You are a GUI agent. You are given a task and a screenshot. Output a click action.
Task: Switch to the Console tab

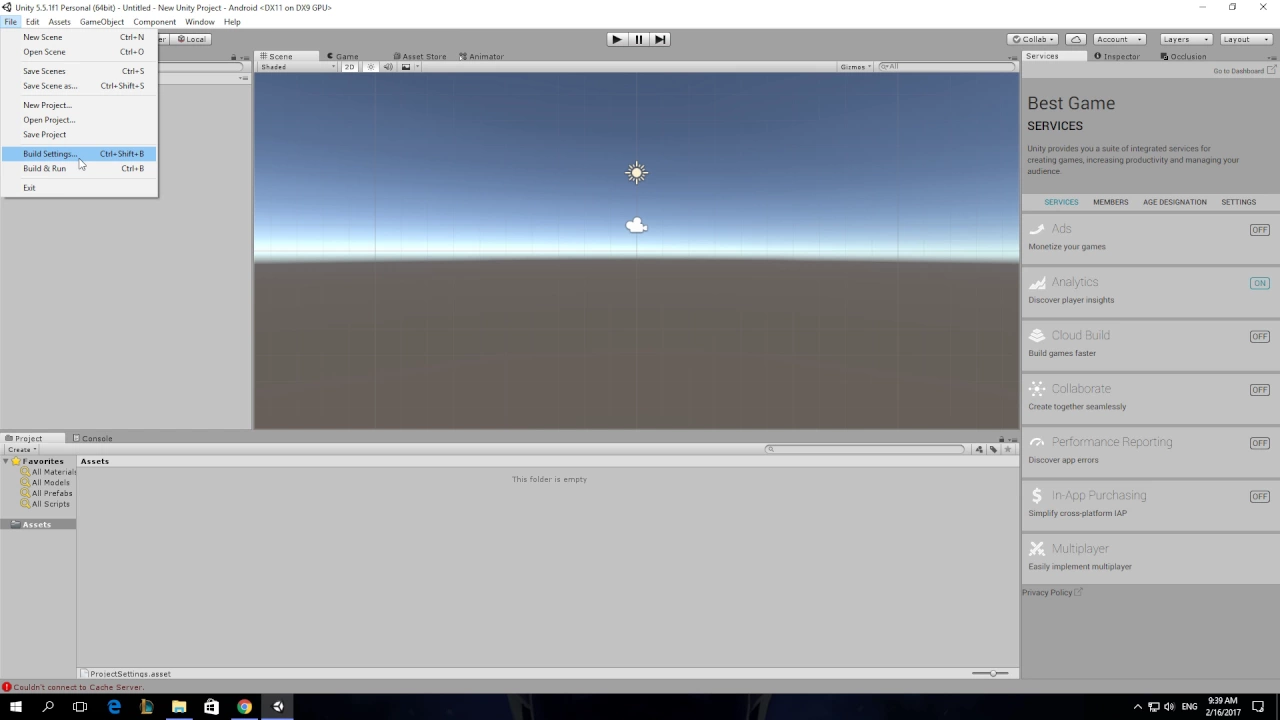(92, 438)
